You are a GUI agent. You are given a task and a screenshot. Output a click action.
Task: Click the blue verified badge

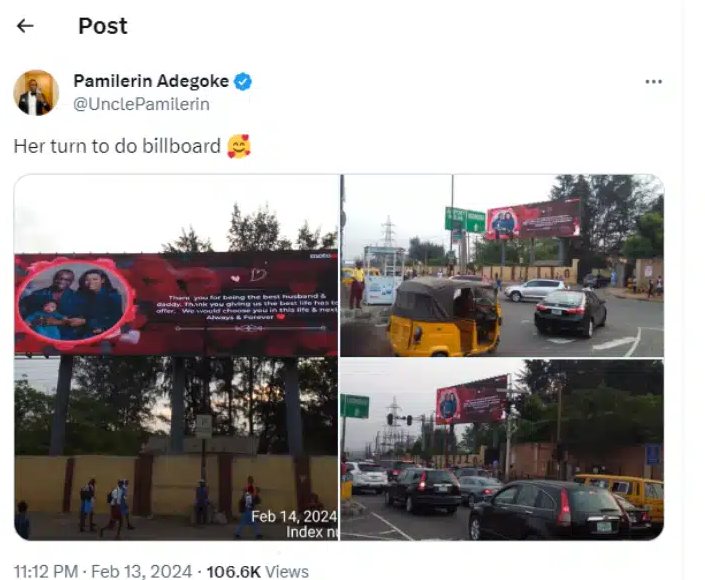click(x=243, y=81)
